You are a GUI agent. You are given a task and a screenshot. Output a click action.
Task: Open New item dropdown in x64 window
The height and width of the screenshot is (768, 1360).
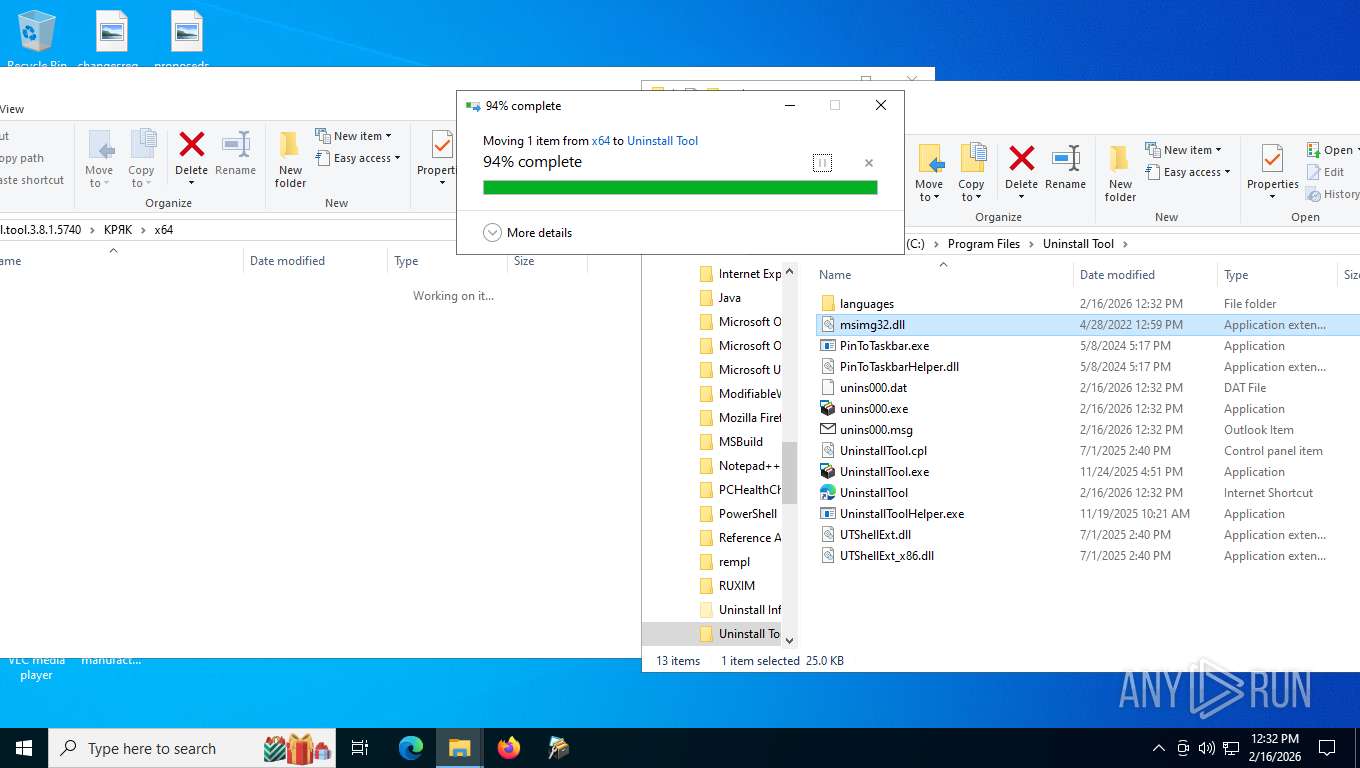pyautogui.click(x=353, y=136)
